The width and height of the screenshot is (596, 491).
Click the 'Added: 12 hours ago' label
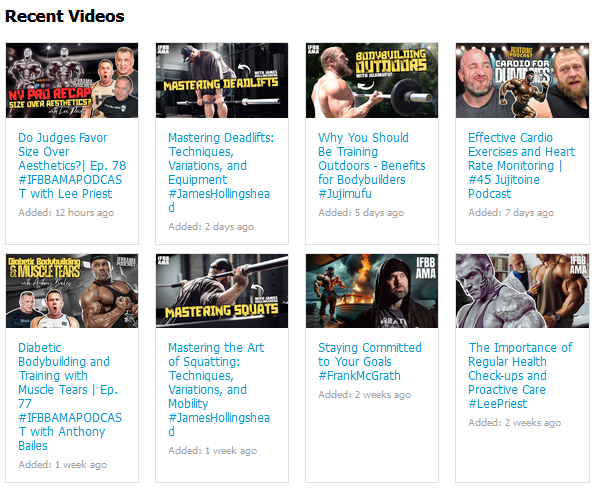pos(66,212)
